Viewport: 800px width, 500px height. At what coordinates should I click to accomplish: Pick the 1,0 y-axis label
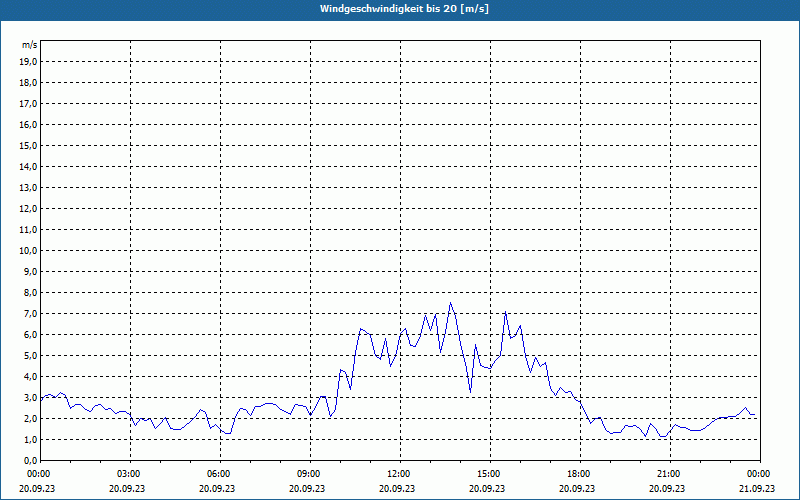click(31, 439)
